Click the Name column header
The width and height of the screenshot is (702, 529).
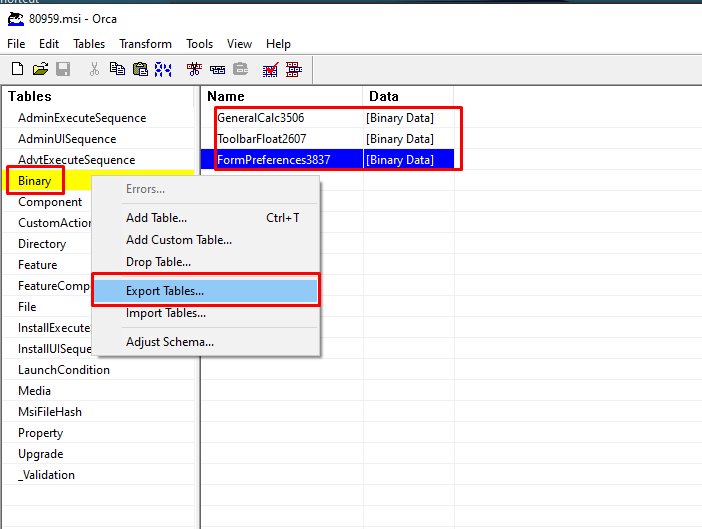point(282,96)
